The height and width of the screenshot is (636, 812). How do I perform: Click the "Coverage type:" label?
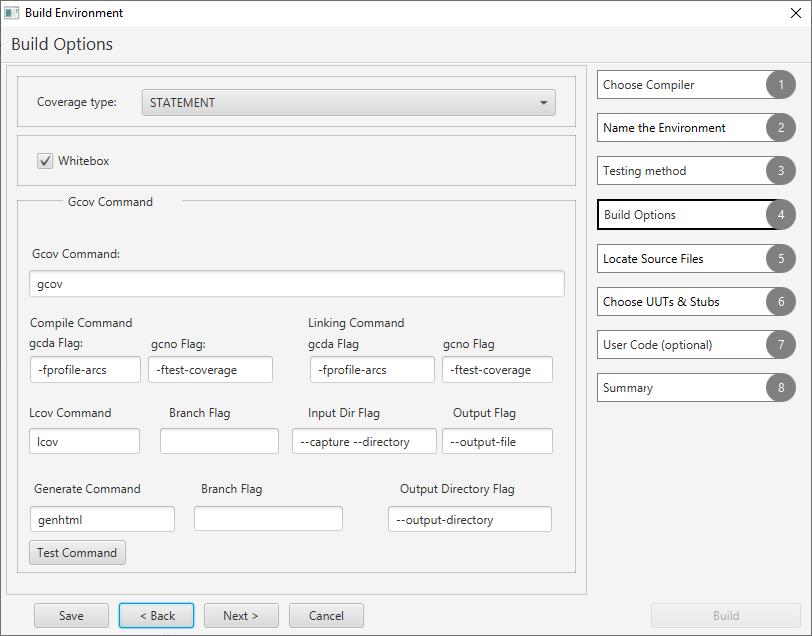click(x=77, y=102)
